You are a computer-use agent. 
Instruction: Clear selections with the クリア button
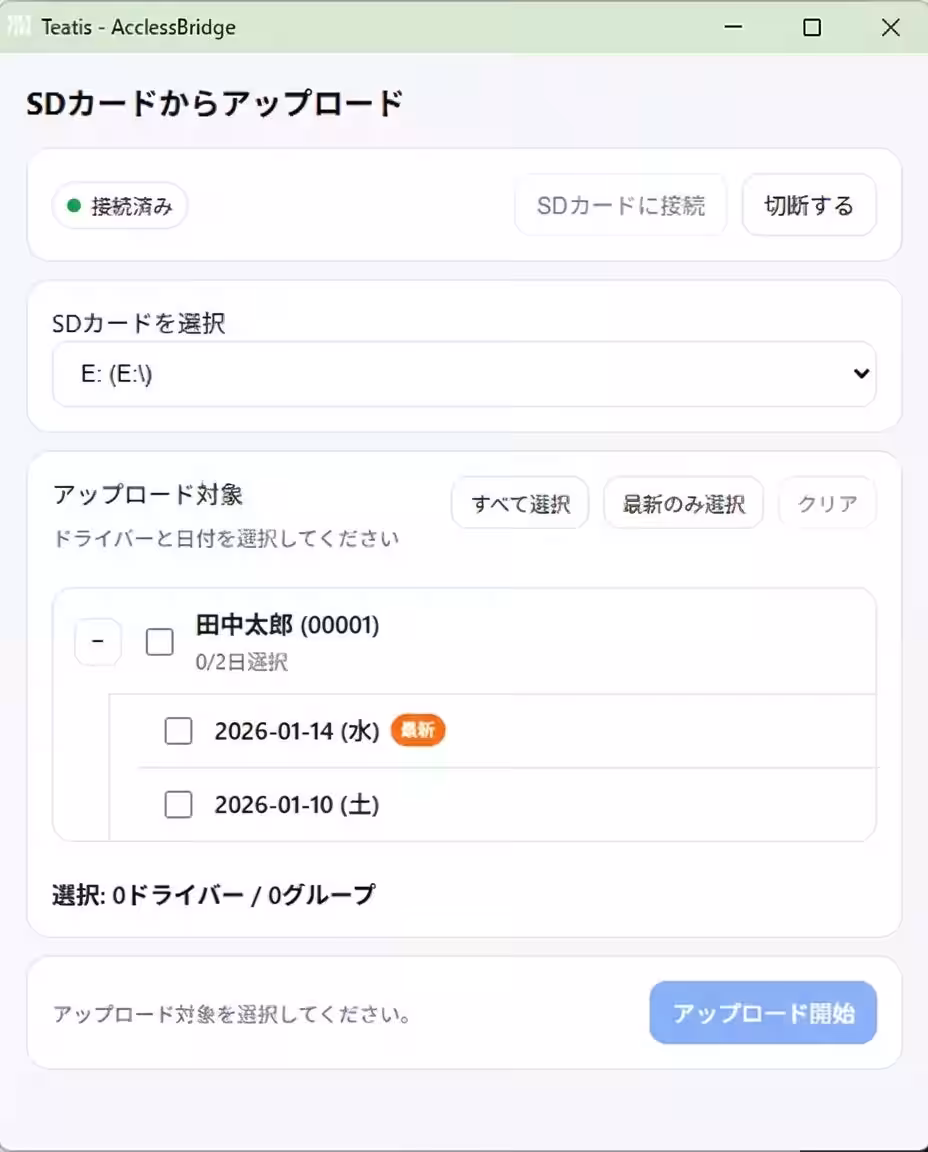[827, 503]
